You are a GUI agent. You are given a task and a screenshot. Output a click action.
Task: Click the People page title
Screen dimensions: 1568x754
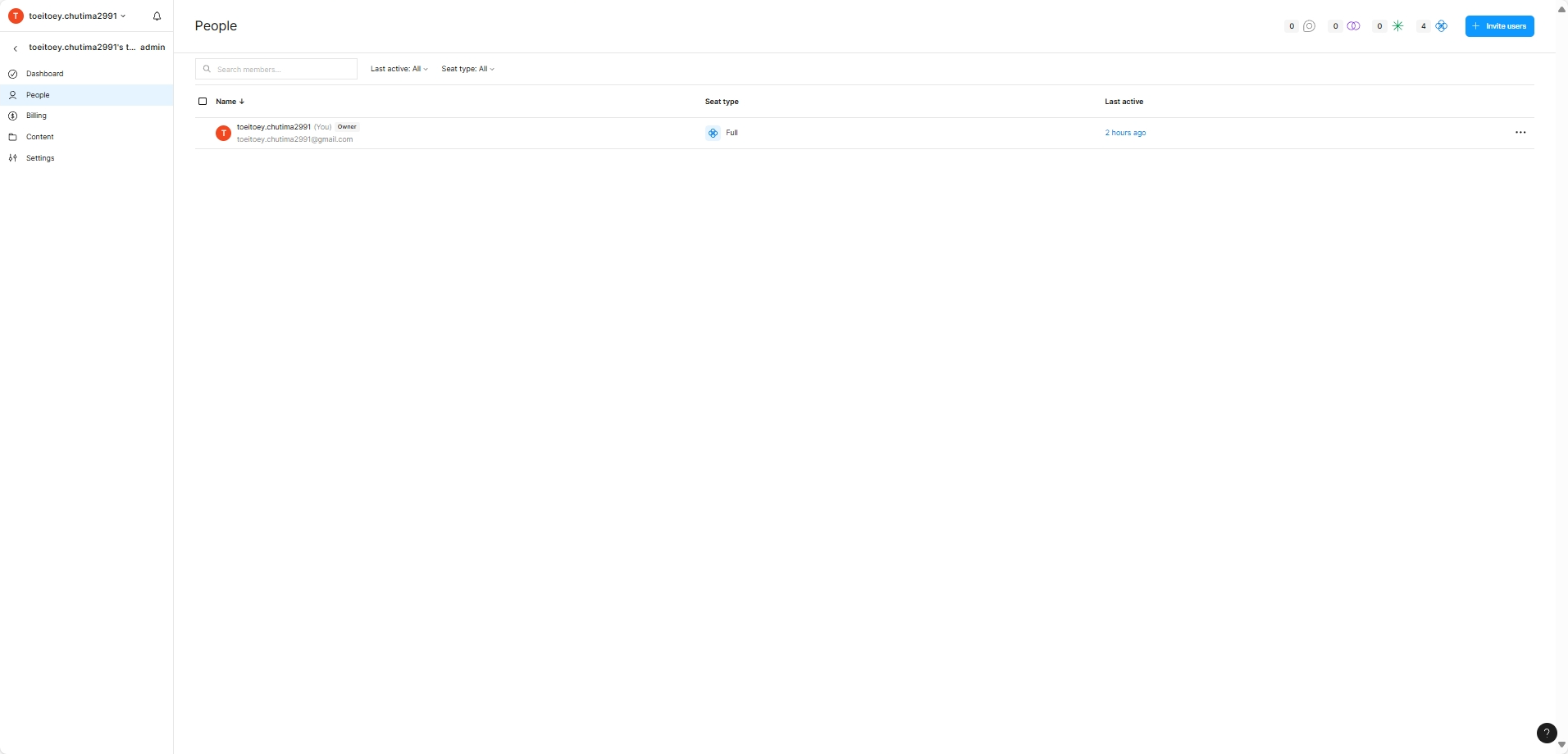[216, 26]
